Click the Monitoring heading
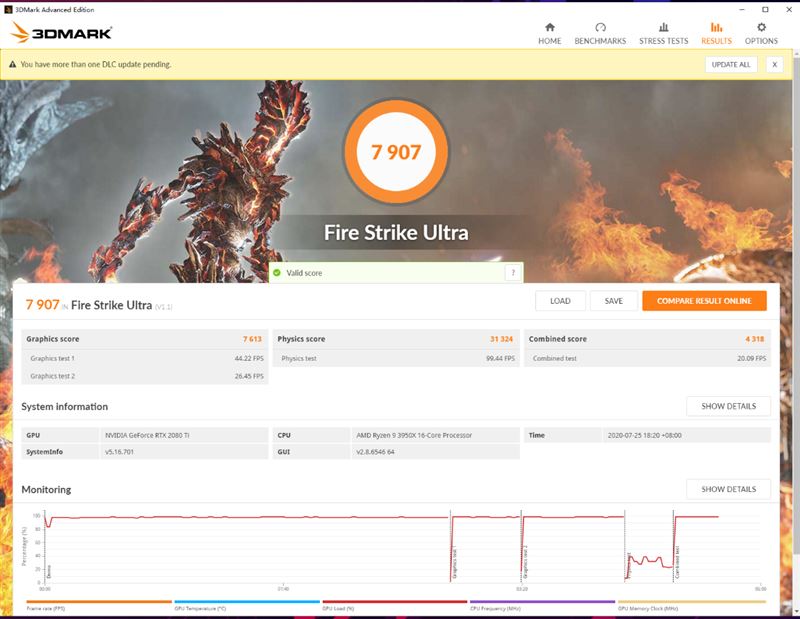 pyautogui.click(x=46, y=489)
